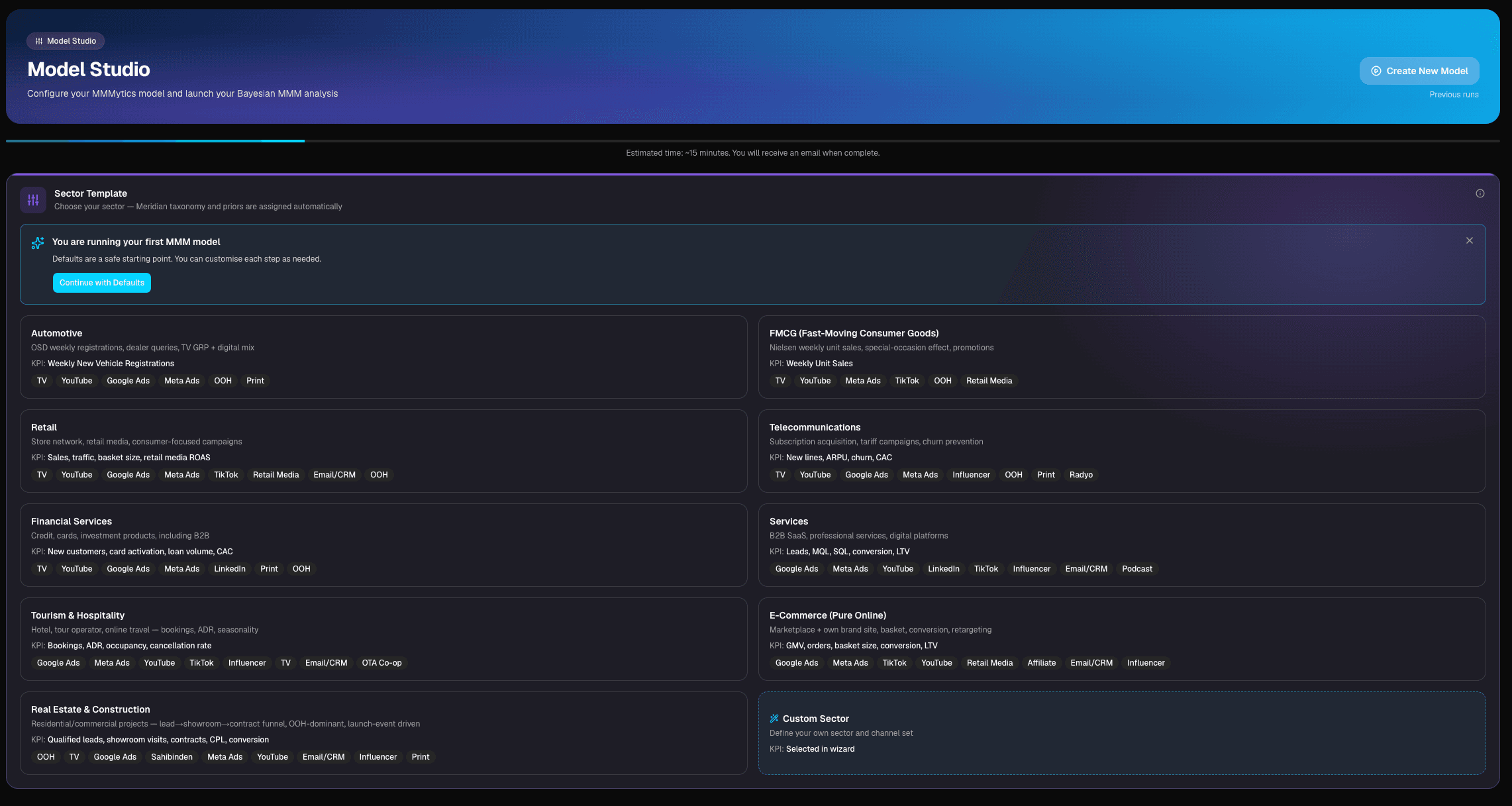The image size is (1512, 806).
Task: Click the Sector Template sliders icon
Action: pyautogui.click(x=33, y=200)
